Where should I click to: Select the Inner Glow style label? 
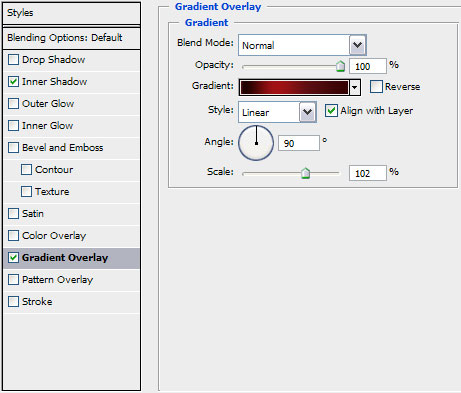(48, 126)
